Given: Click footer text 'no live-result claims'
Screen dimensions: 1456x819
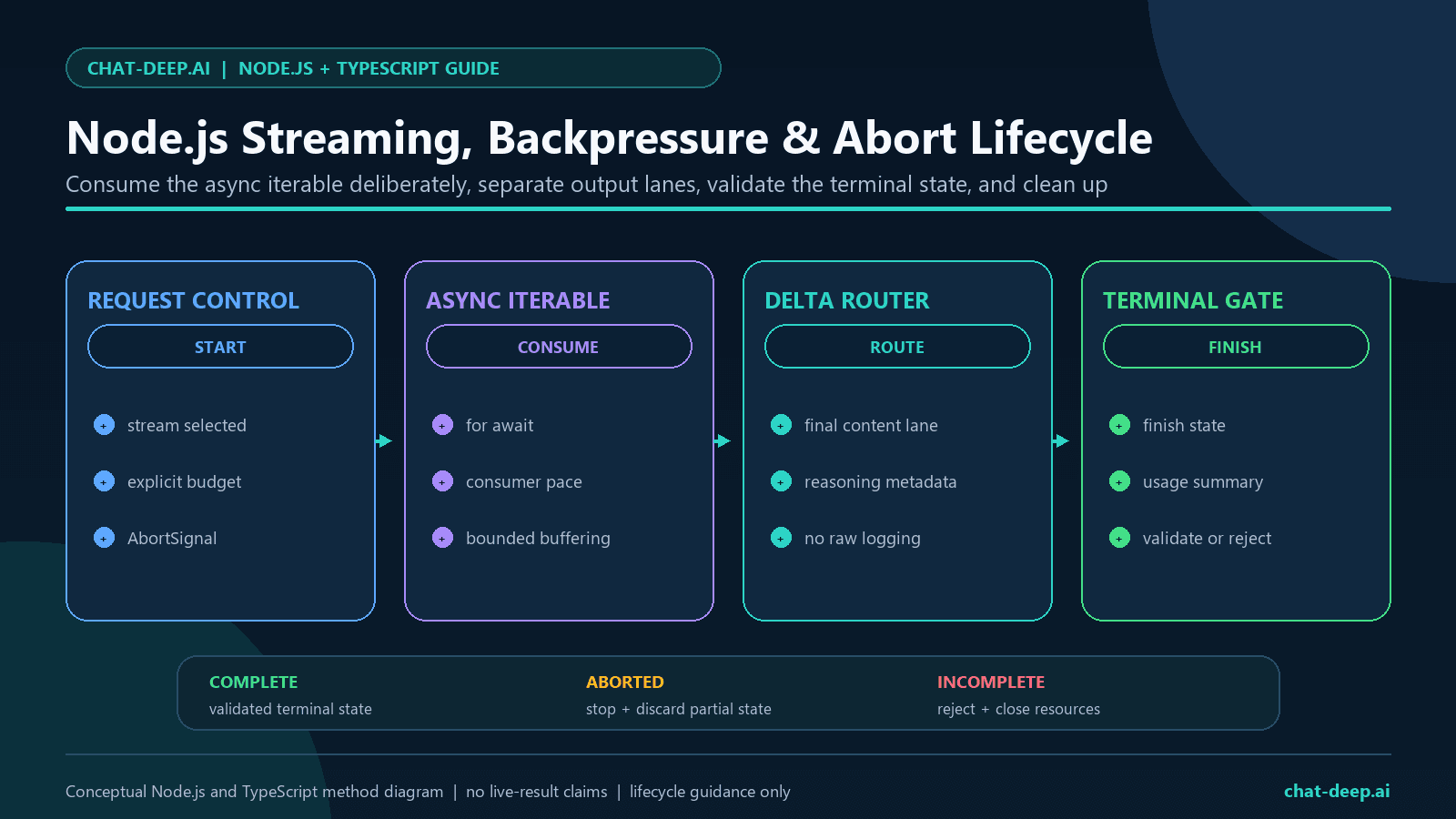Looking at the screenshot, I should coord(537,792).
